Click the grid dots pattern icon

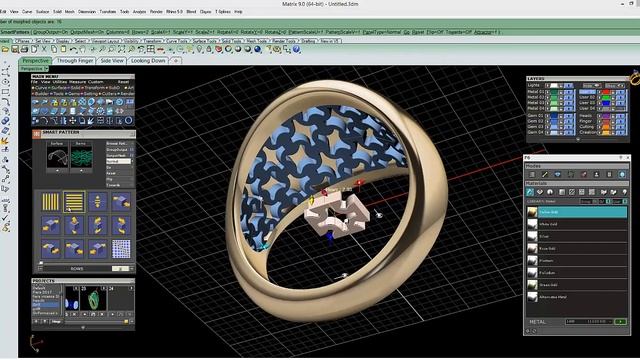(121, 249)
